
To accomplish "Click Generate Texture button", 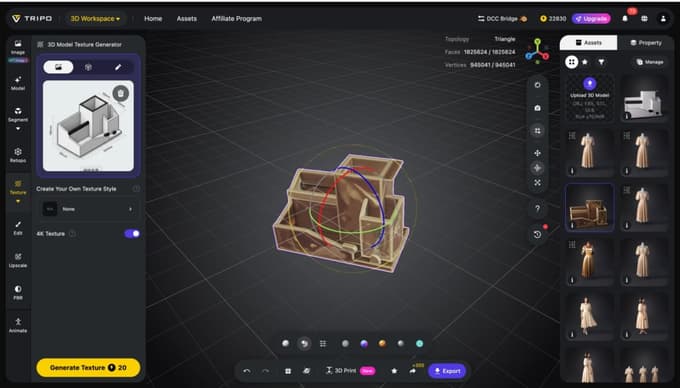I will click(x=88, y=368).
